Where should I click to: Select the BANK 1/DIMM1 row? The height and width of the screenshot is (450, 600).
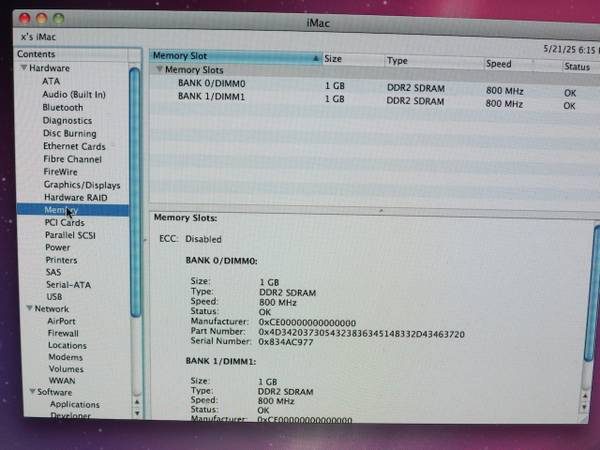[210, 98]
